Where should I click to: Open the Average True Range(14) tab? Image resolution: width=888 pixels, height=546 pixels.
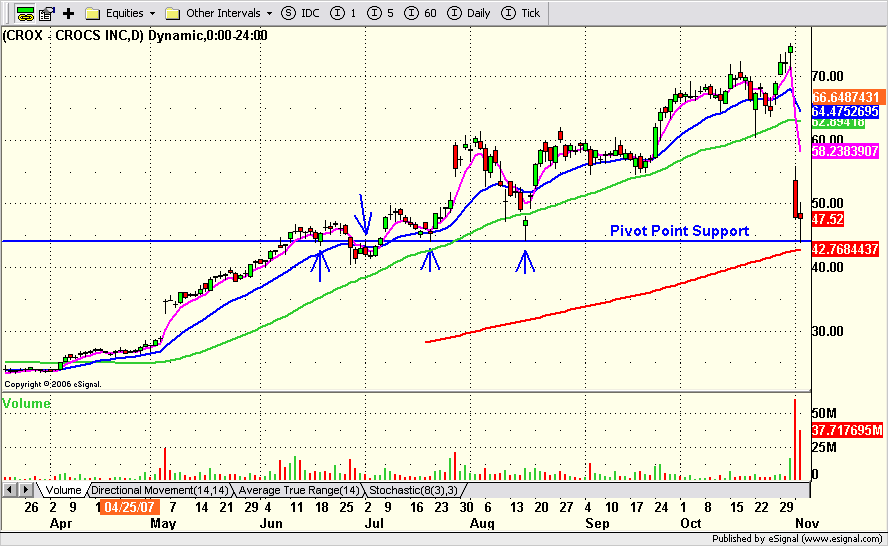click(298, 490)
